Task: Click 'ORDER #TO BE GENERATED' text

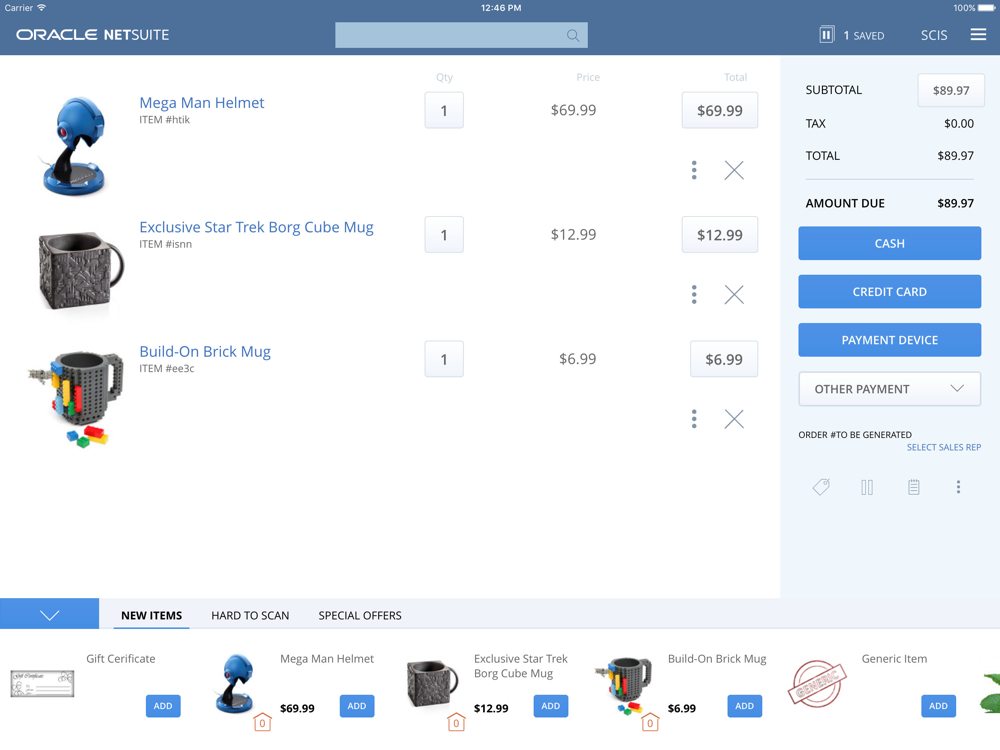Action: [x=855, y=434]
